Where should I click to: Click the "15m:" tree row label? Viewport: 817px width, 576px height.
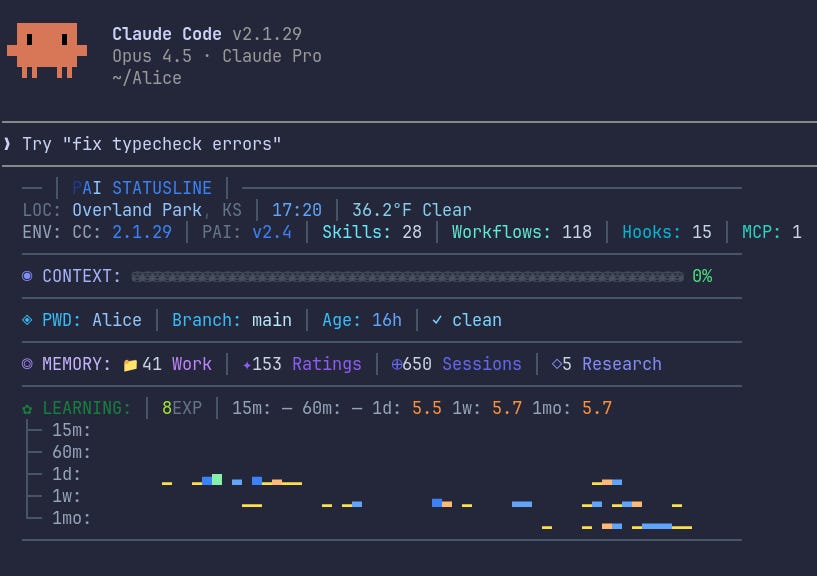click(71, 430)
